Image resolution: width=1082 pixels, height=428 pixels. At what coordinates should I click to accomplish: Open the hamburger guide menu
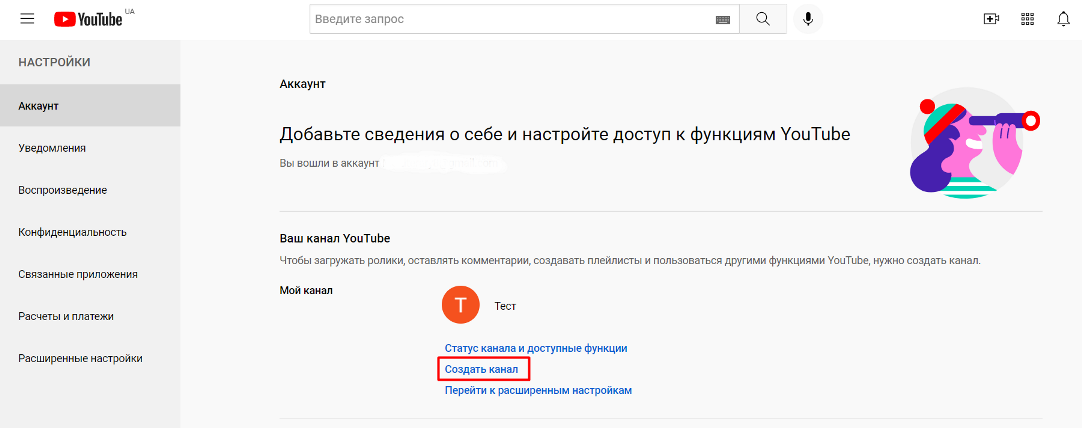tap(28, 19)
